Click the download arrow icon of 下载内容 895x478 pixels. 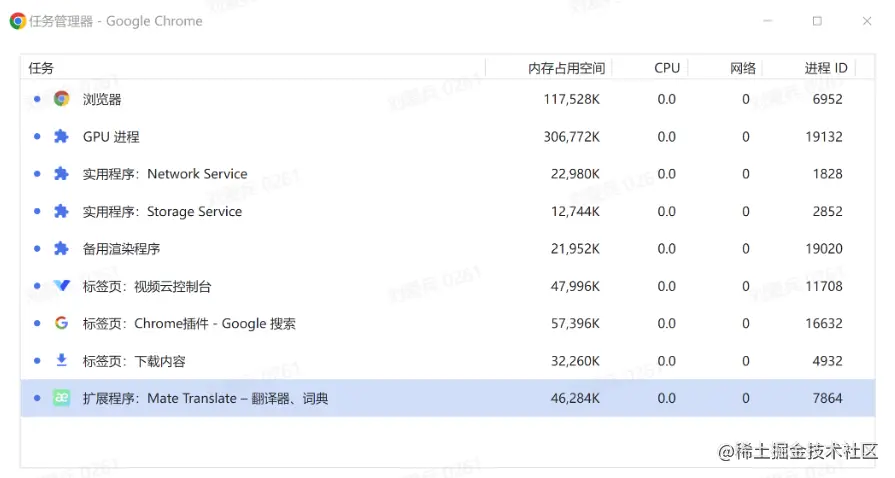(x=62, y=360)
